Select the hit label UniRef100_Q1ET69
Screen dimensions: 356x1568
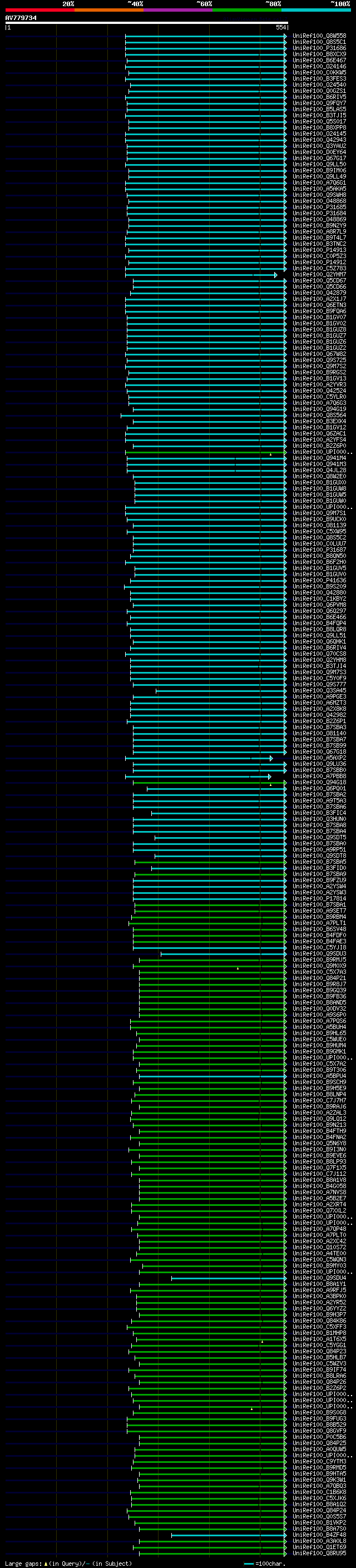[319, 1547]
